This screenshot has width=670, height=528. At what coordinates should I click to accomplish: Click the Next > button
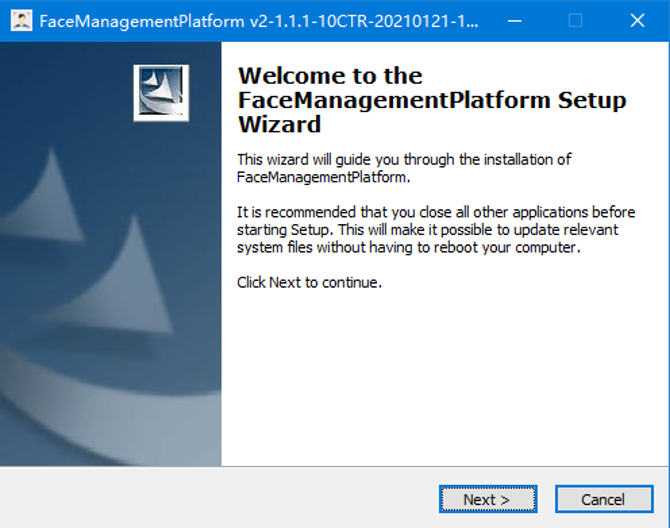(487, 499)
